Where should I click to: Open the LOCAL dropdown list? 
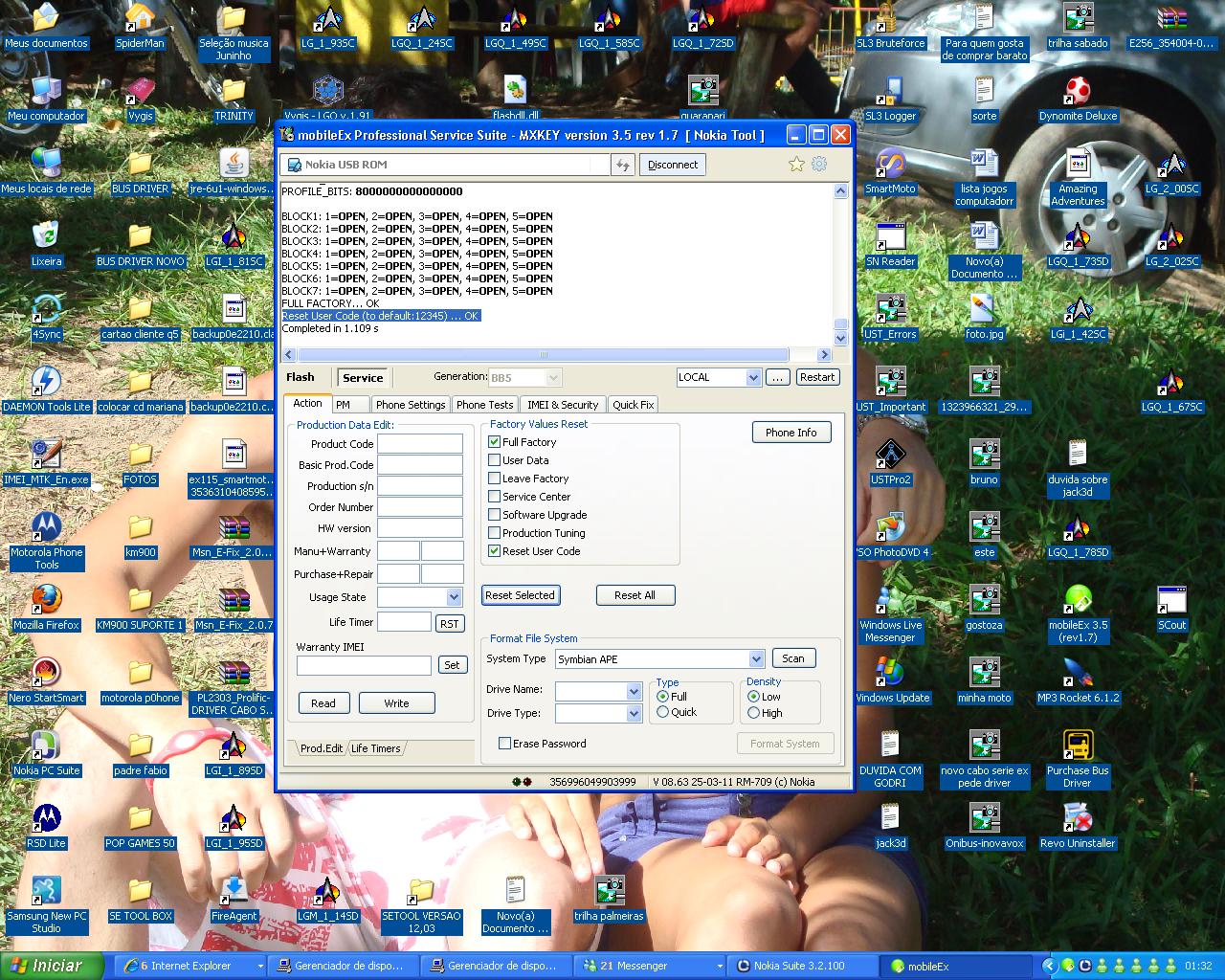[752, 377]
